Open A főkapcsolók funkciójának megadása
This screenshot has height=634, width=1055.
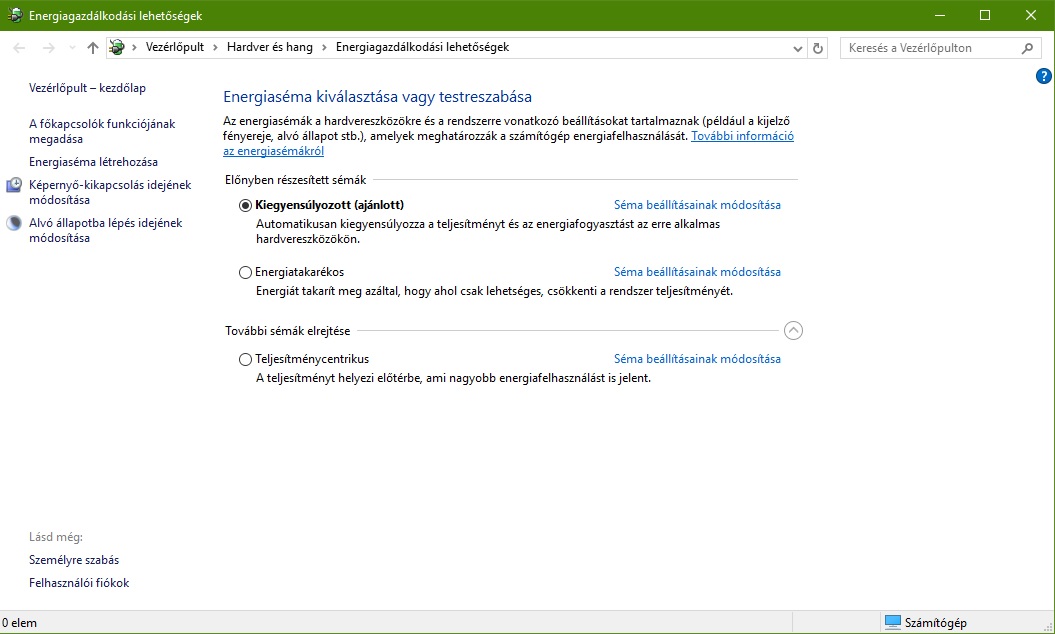click(x=102, y=131)
